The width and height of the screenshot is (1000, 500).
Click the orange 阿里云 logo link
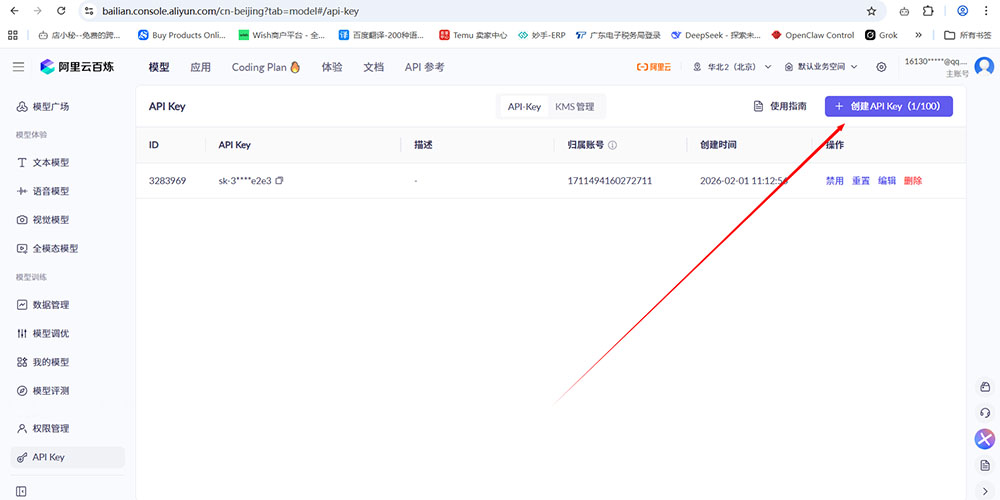tap(654, 67)
